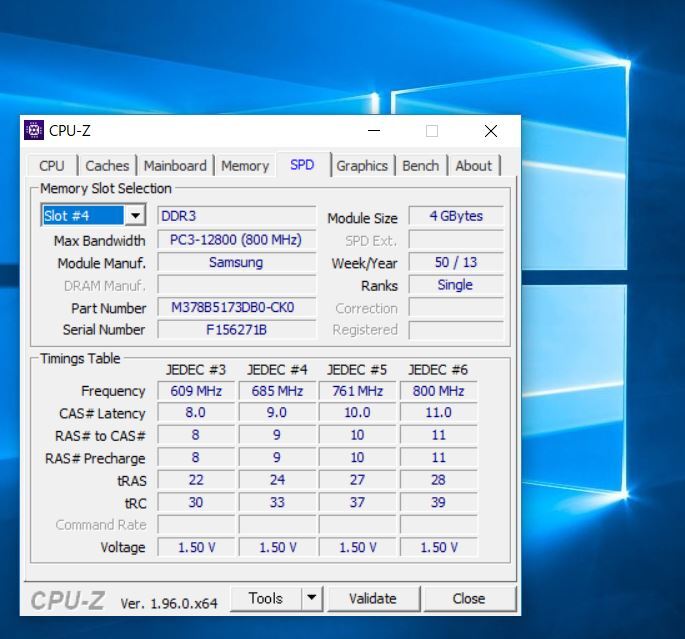
Task: Click the 609 MHz frequency cell
Action: tap(196, 391)
